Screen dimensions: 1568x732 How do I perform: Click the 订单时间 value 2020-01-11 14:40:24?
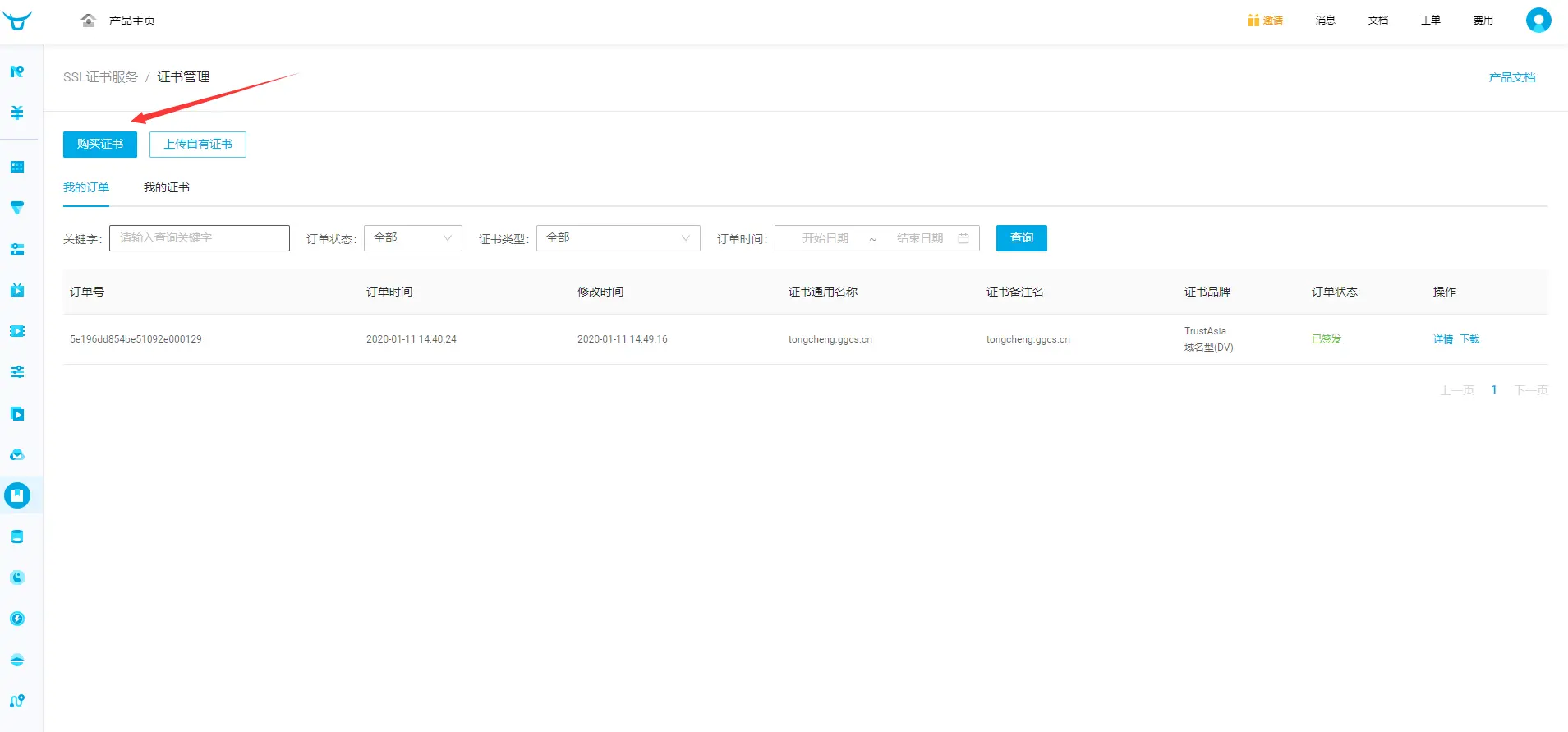[412, 339]
